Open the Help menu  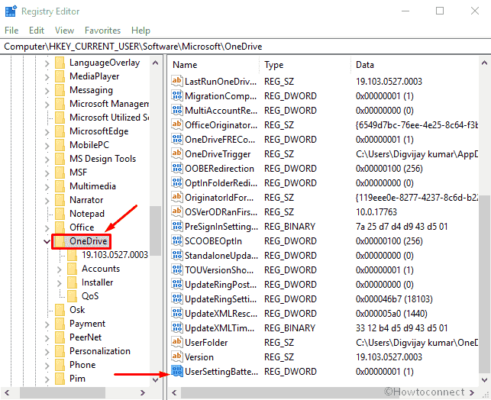141,30
